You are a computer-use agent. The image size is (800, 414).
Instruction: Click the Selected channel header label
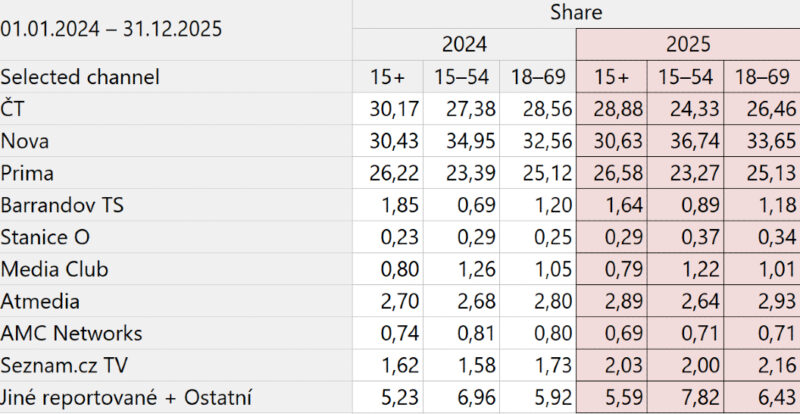(x=80, y=77)
